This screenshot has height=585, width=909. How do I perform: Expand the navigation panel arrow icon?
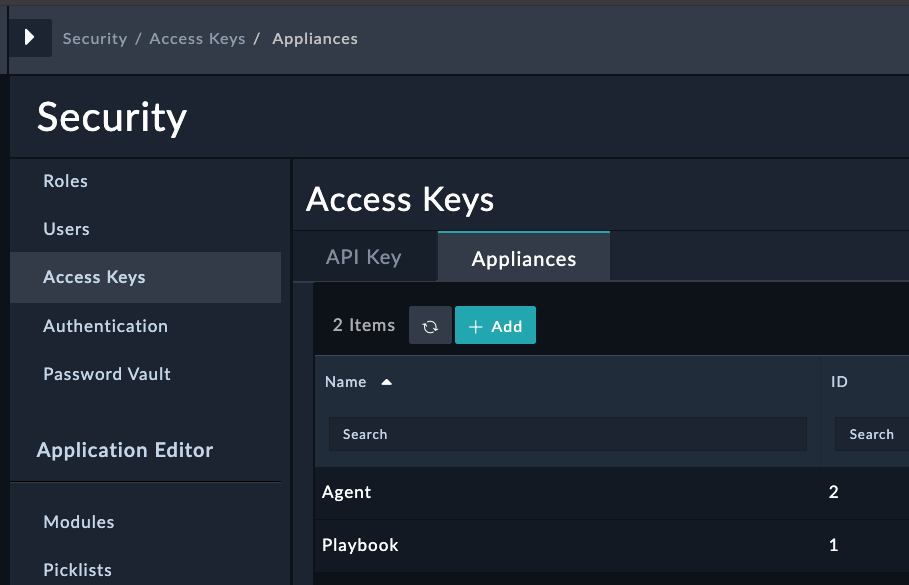point(30,38)
